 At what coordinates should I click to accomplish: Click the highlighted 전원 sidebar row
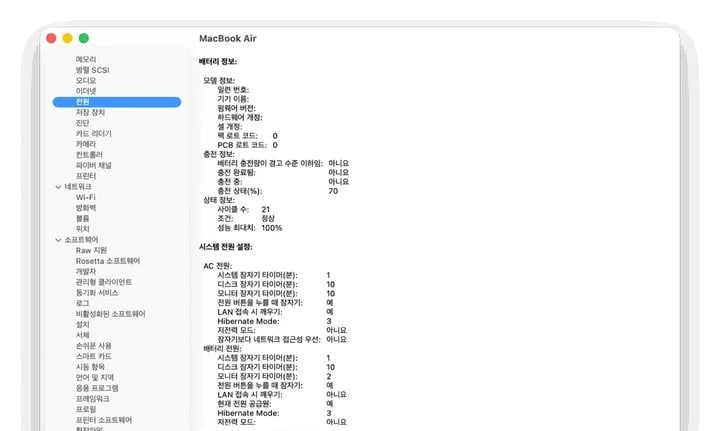click(117, 102)
